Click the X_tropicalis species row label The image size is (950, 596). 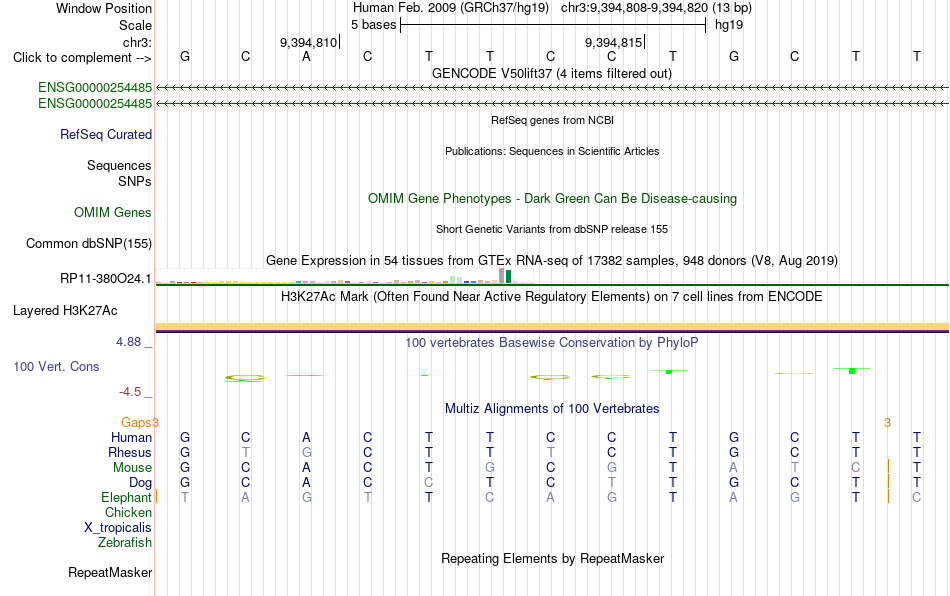point(118,528)
